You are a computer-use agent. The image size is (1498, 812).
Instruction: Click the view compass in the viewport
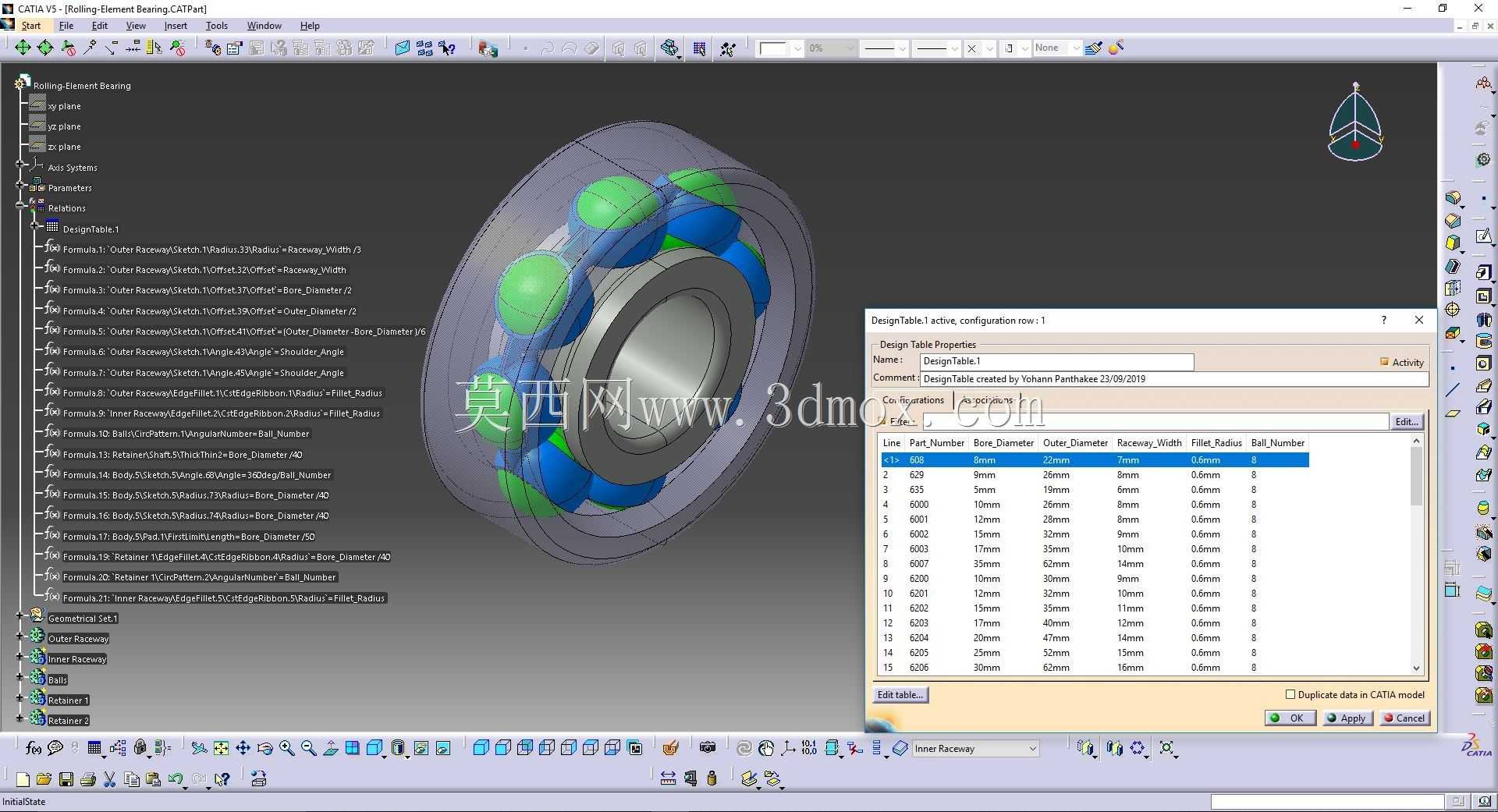pos(1355,122)
